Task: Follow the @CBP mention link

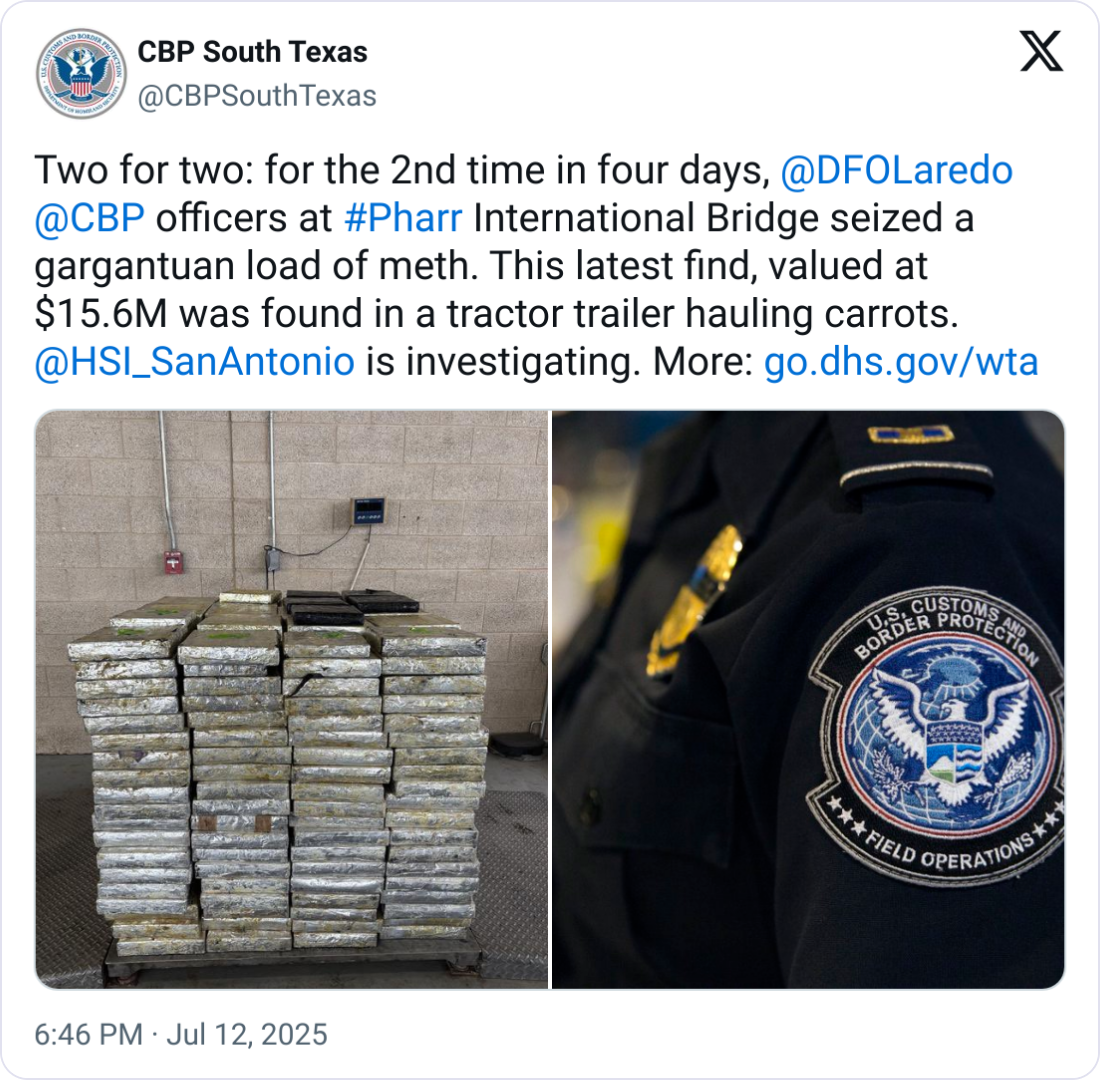Action: (90, 218)
